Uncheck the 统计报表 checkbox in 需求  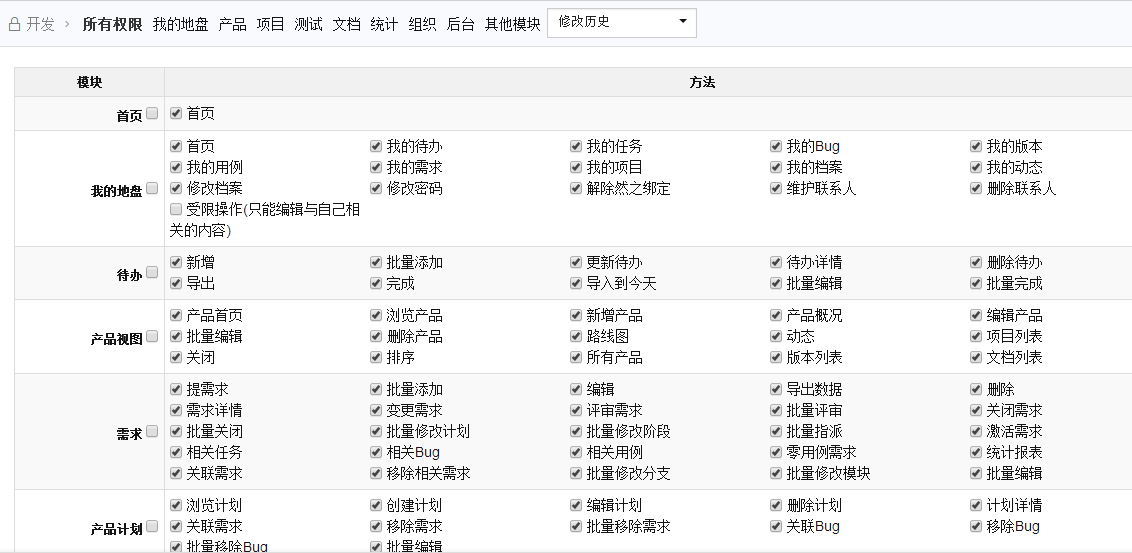click(976, 452)
